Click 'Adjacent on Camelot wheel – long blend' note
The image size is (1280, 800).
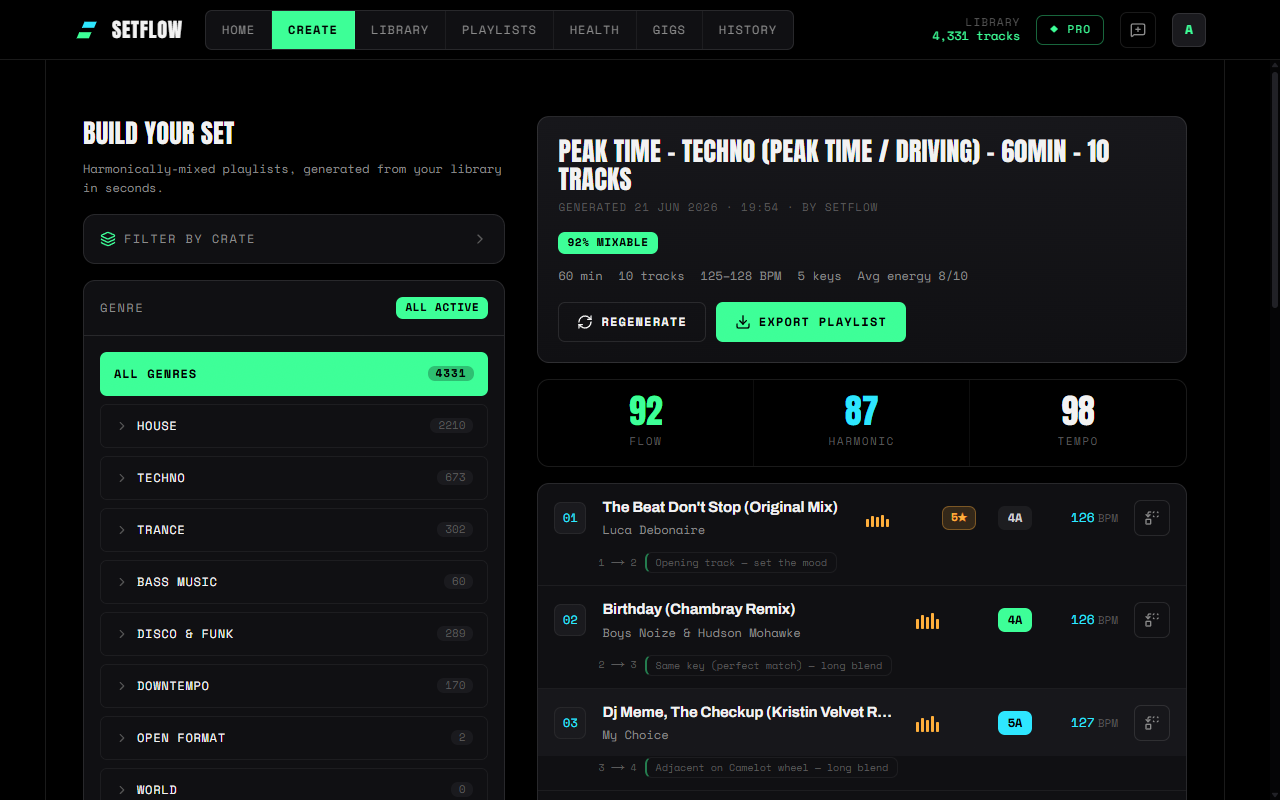click(x=771, y=768)
